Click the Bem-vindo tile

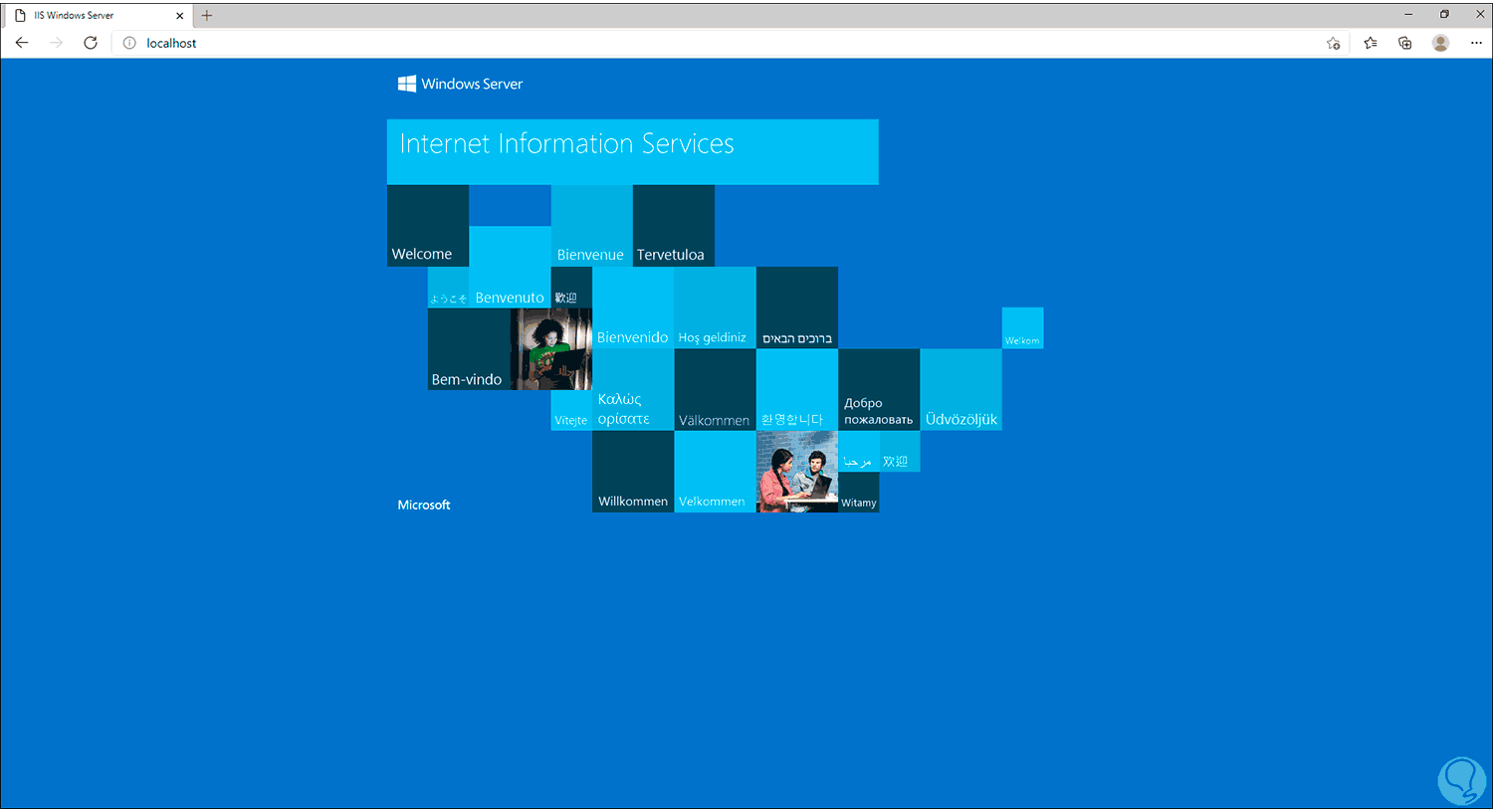(x=469, y=348)
